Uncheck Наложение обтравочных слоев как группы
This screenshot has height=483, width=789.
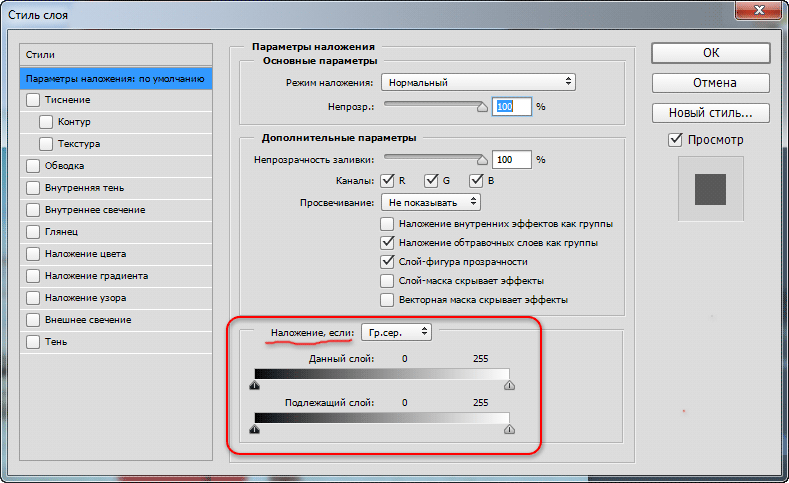click(x=387, y=243)
